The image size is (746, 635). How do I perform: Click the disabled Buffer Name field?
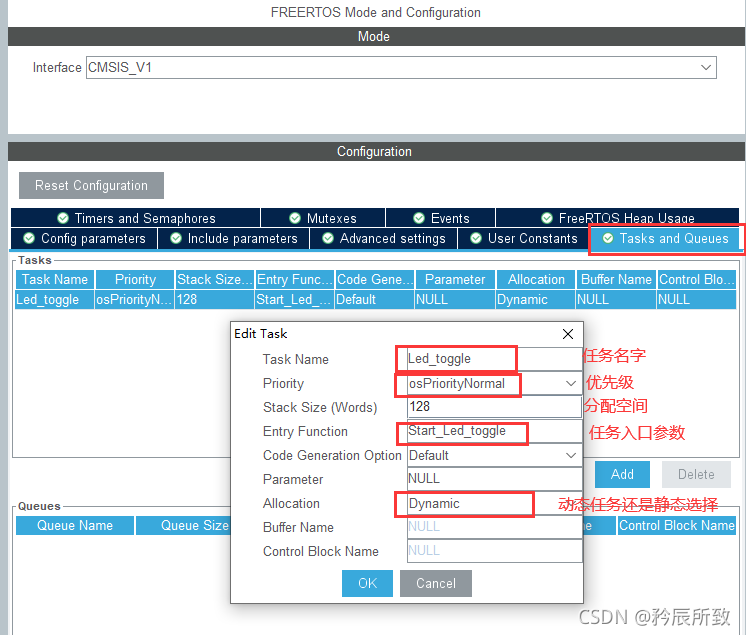[x=494, y=527]
